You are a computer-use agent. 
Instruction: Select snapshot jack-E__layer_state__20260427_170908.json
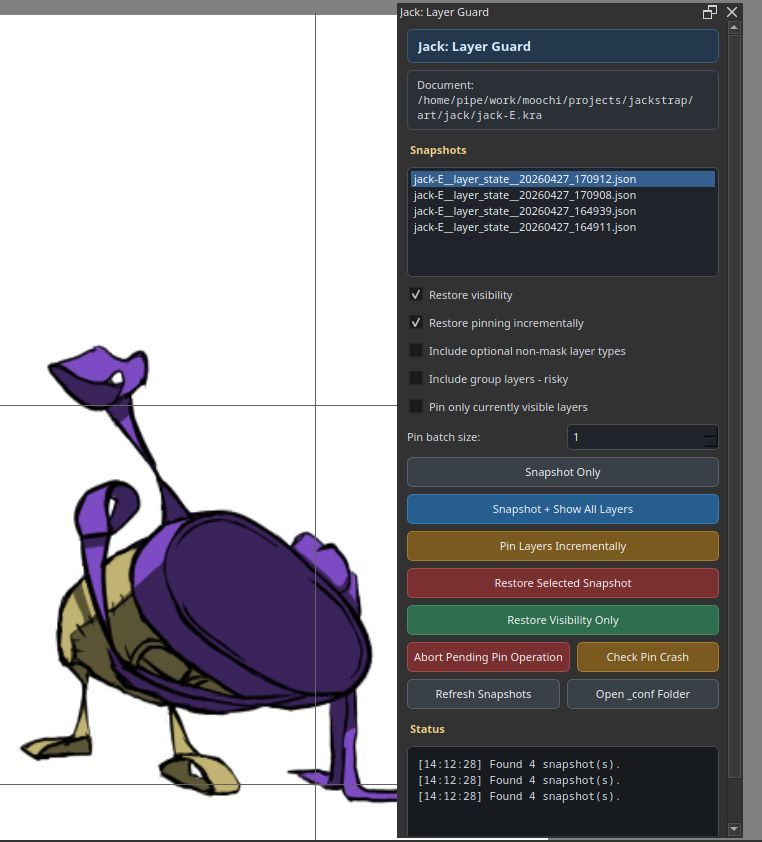point(563,195)
